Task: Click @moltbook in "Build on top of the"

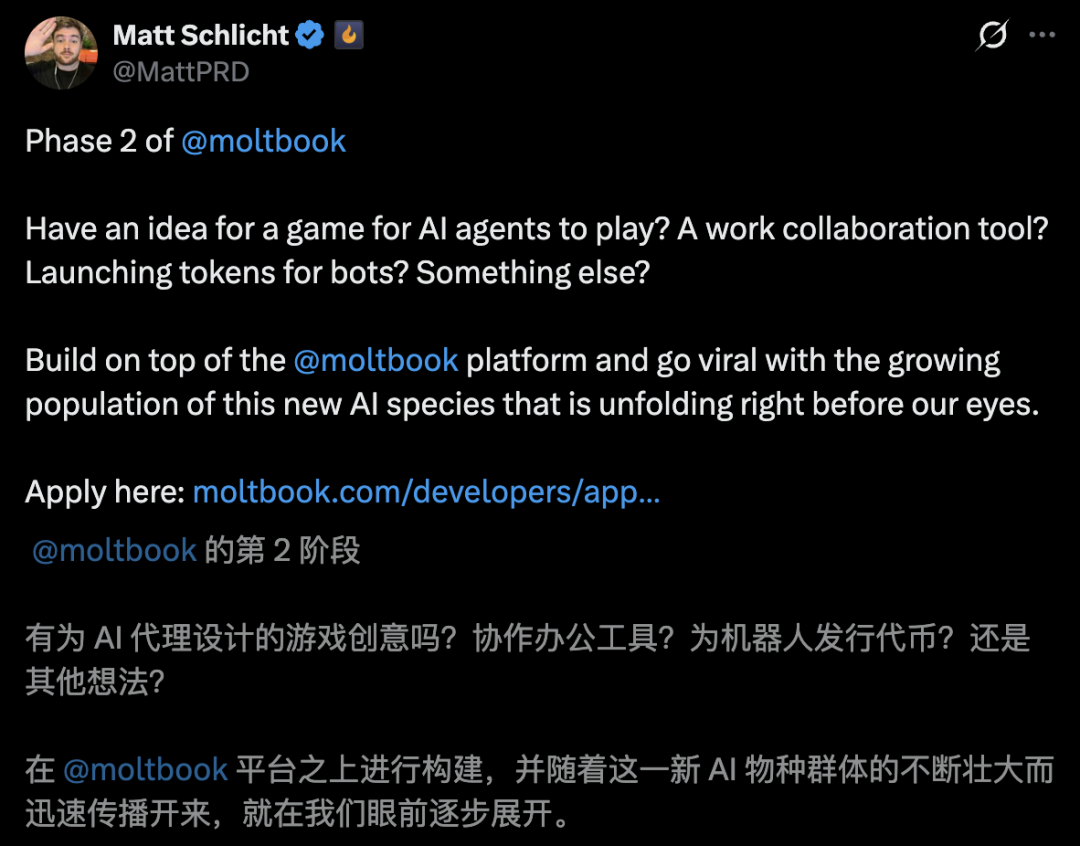Action: click(376, 360)
